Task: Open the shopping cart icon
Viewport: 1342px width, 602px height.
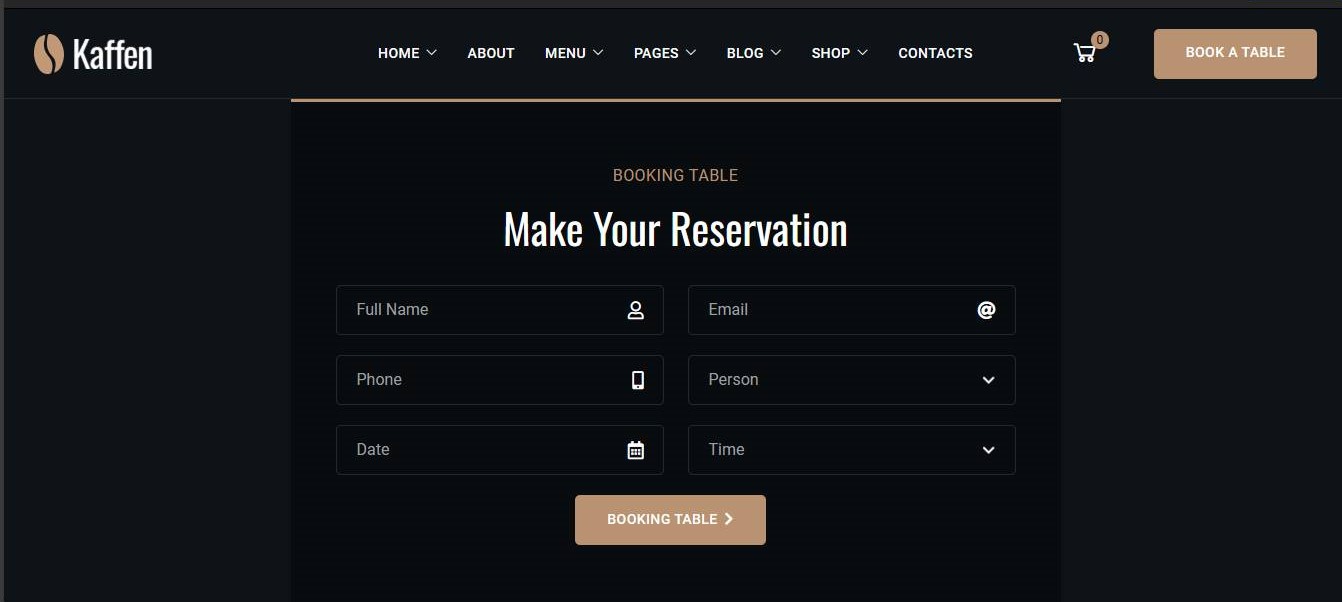Action: pyautogui.click(x=1084, y=53)
